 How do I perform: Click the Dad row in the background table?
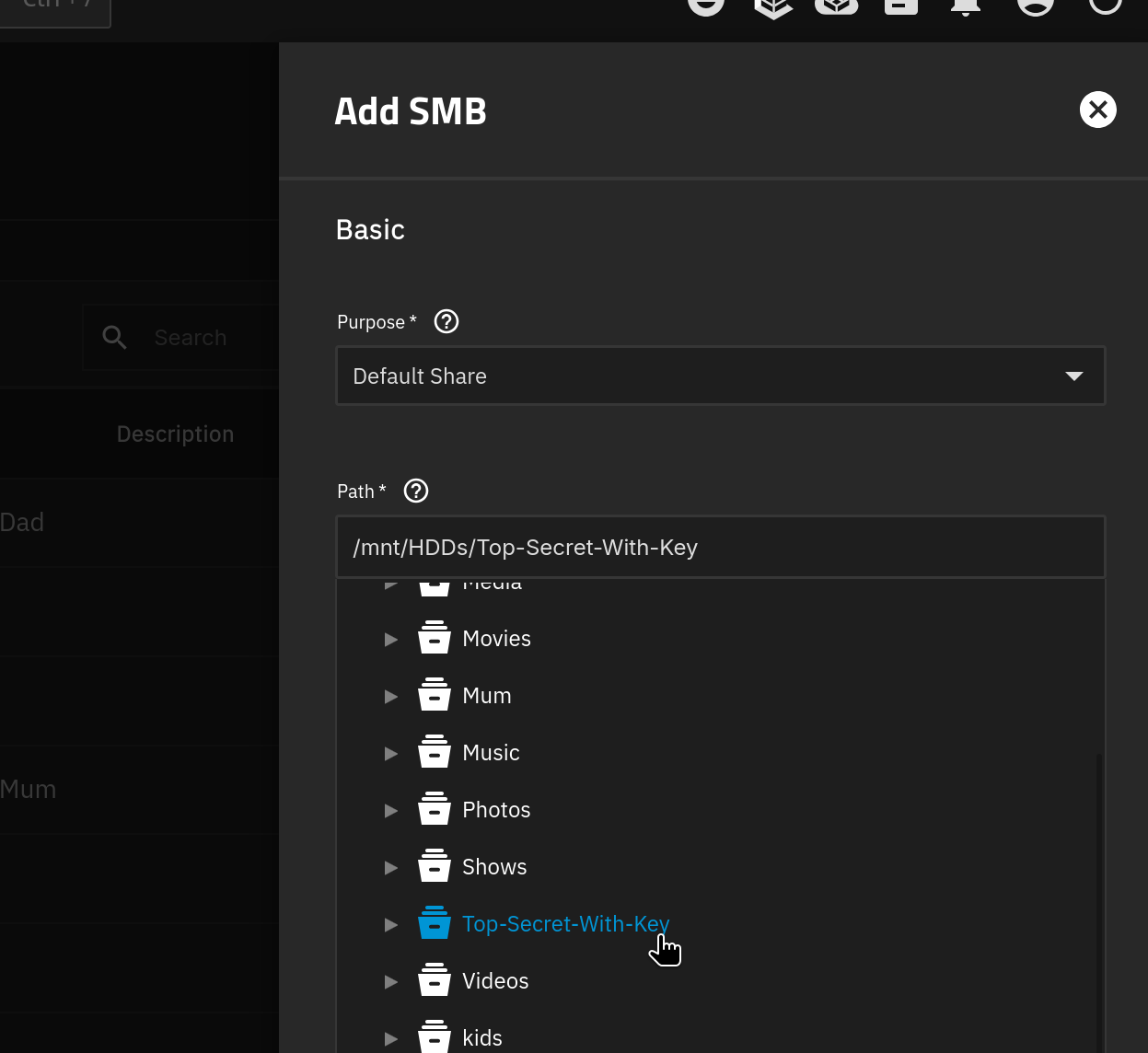[139, 523]
